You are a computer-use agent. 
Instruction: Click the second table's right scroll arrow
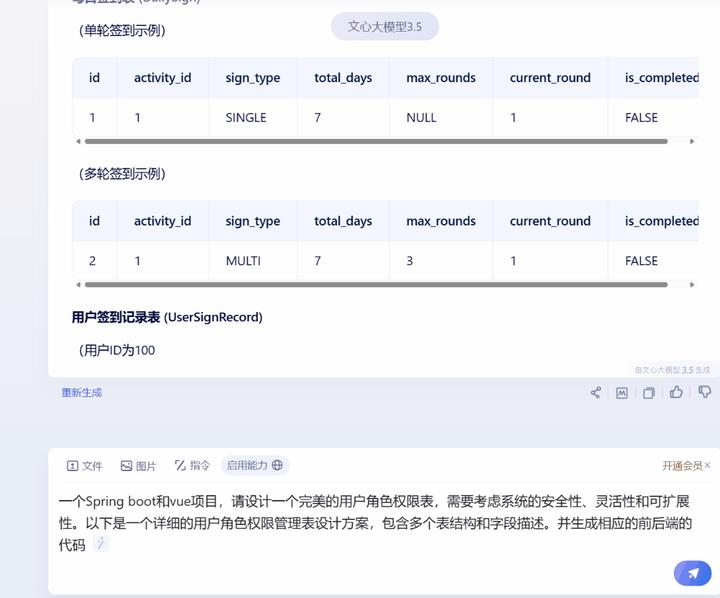pyautogui.click(x=692, y=284)
